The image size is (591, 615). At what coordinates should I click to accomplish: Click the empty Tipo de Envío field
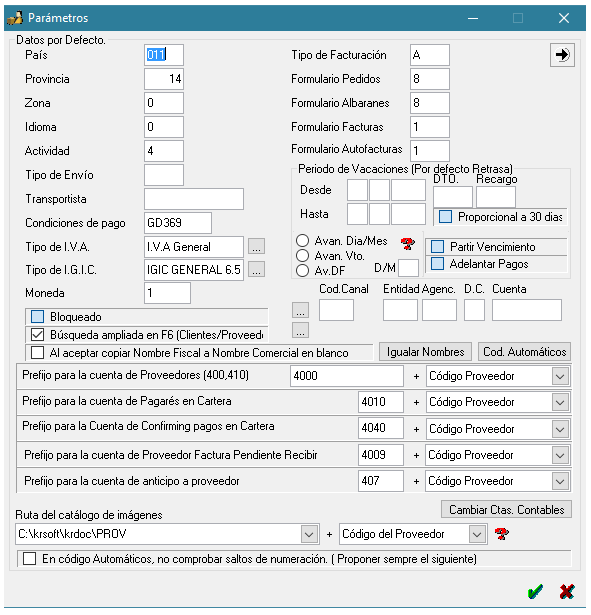(164, 175)
